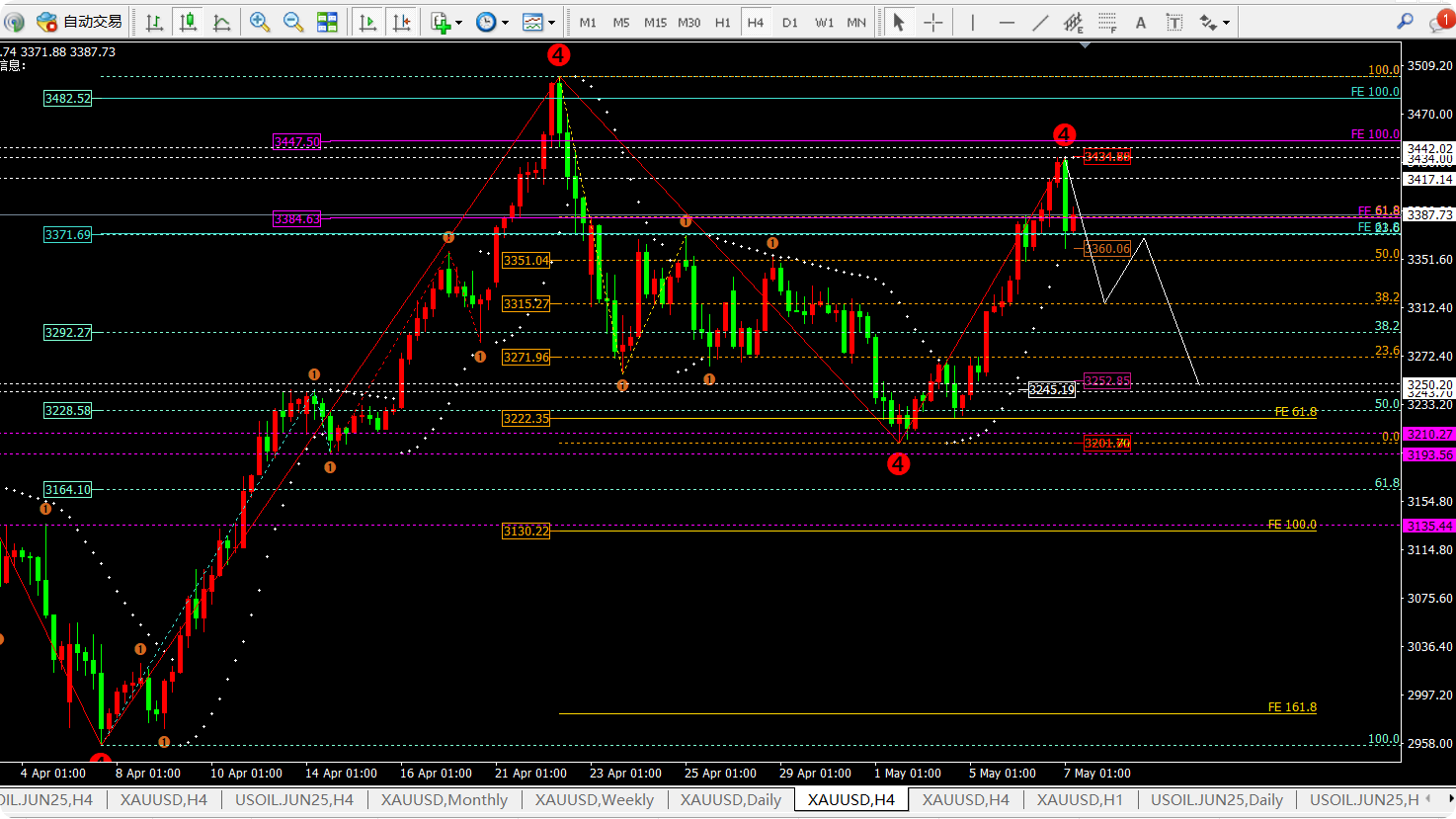This screenshot has height=819, width=1456.
Task: Switch to the XAUUSD,Daily chart tab
Action: click(x=730, y=800)
